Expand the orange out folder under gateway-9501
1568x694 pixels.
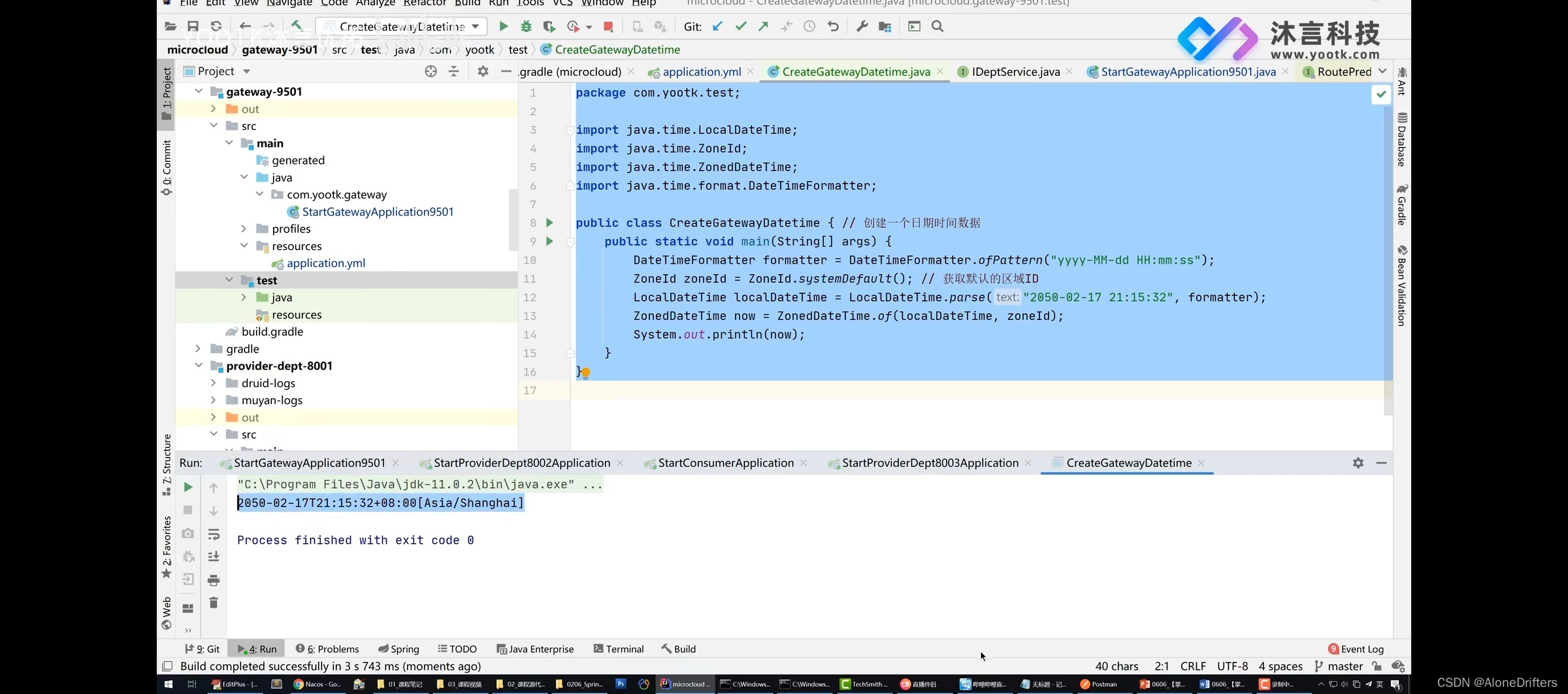tap(214, 109)
